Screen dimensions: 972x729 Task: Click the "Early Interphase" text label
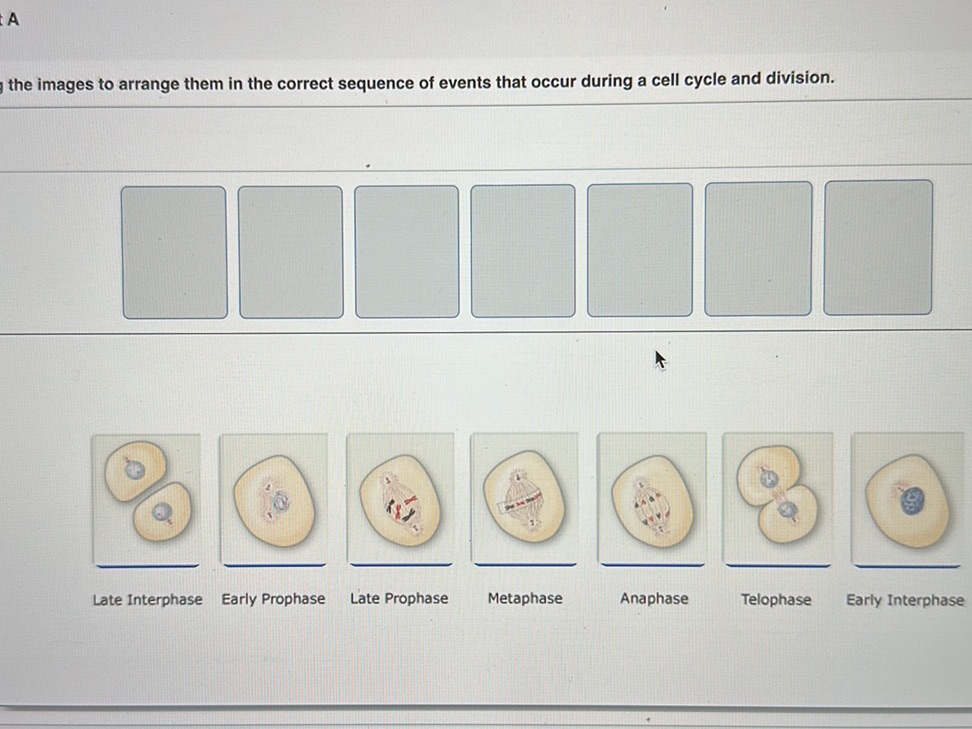pyautogui.click(x=905, y=600)
